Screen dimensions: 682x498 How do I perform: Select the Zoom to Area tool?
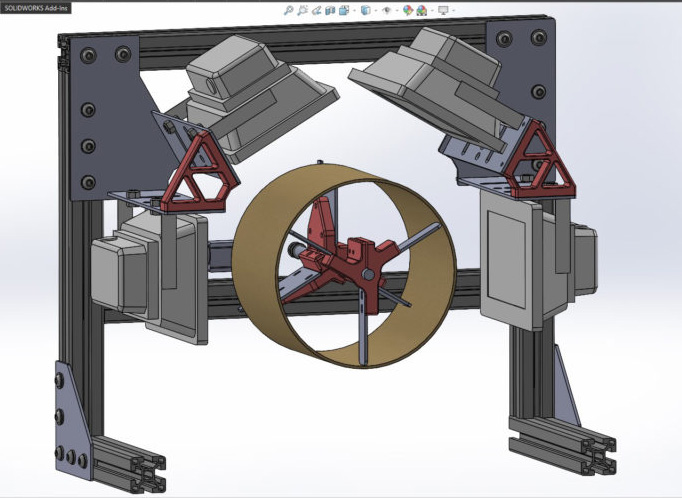(301, 10)
